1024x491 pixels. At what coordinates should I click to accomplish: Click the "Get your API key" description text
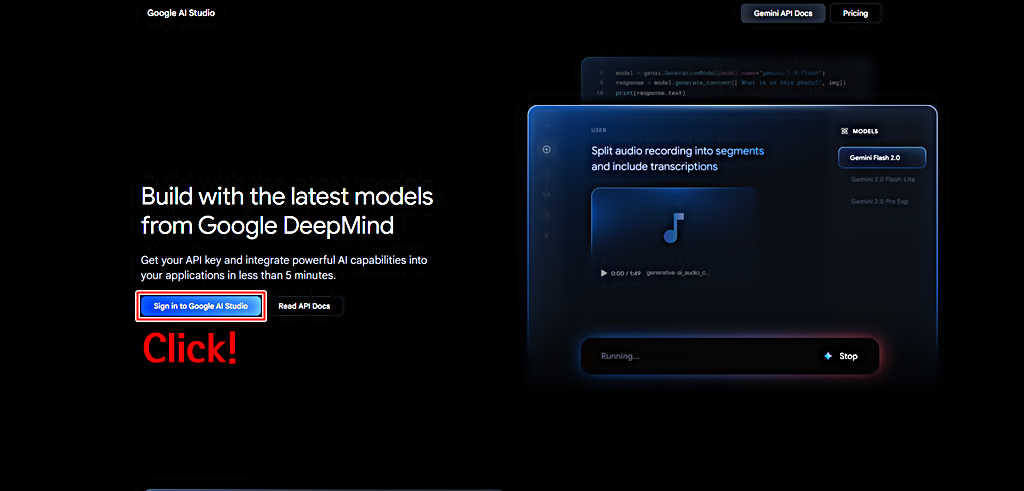click(x=284, y=268)
